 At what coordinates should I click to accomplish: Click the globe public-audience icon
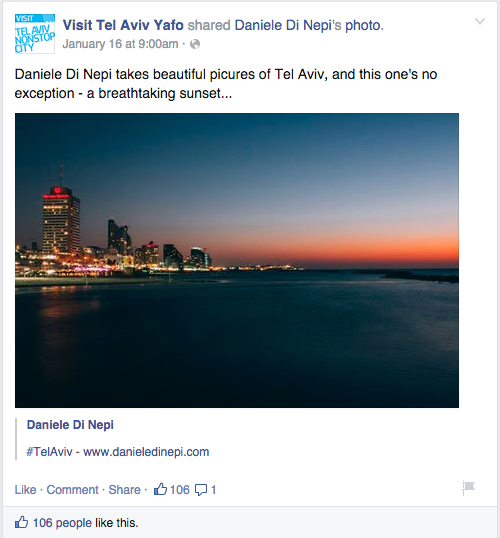coord(195,44)
